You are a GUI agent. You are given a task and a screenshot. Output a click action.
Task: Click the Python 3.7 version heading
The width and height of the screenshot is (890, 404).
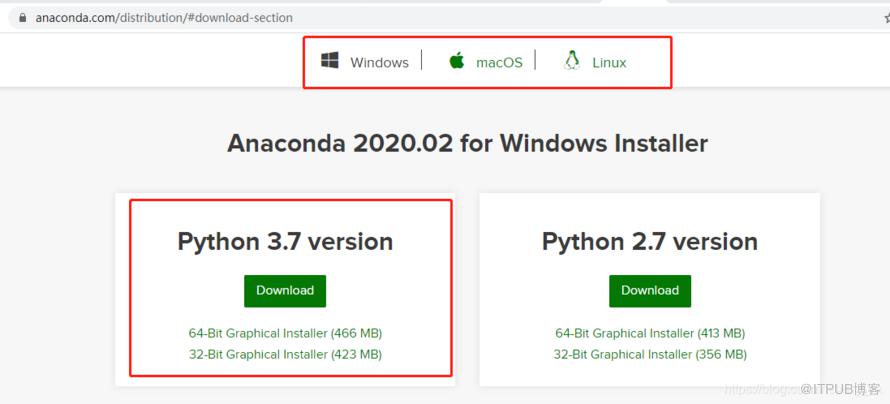coord(285,242)
